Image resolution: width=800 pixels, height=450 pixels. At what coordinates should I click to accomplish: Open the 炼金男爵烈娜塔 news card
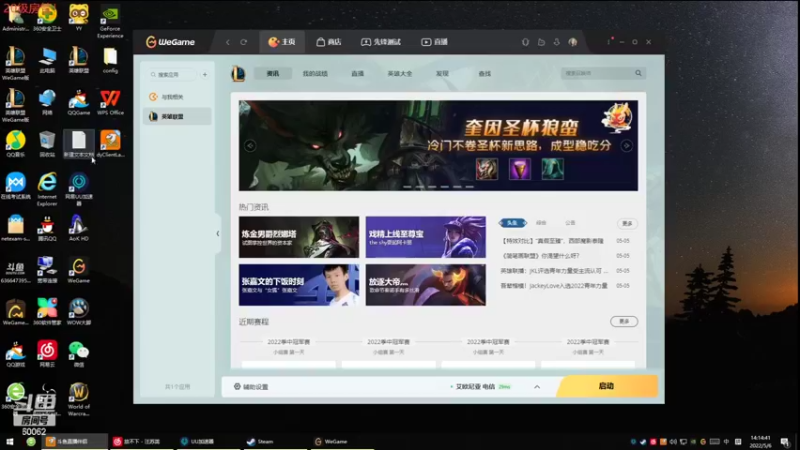(299, 237)
